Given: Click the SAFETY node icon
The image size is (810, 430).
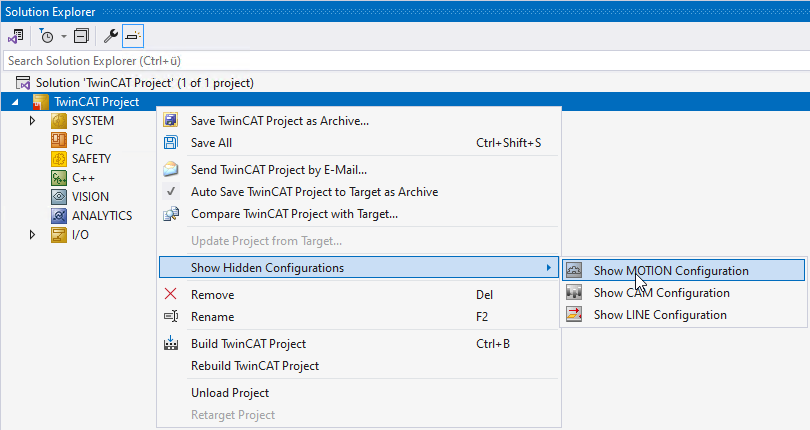Looking at the screenshot, I should tap(59, 159).
